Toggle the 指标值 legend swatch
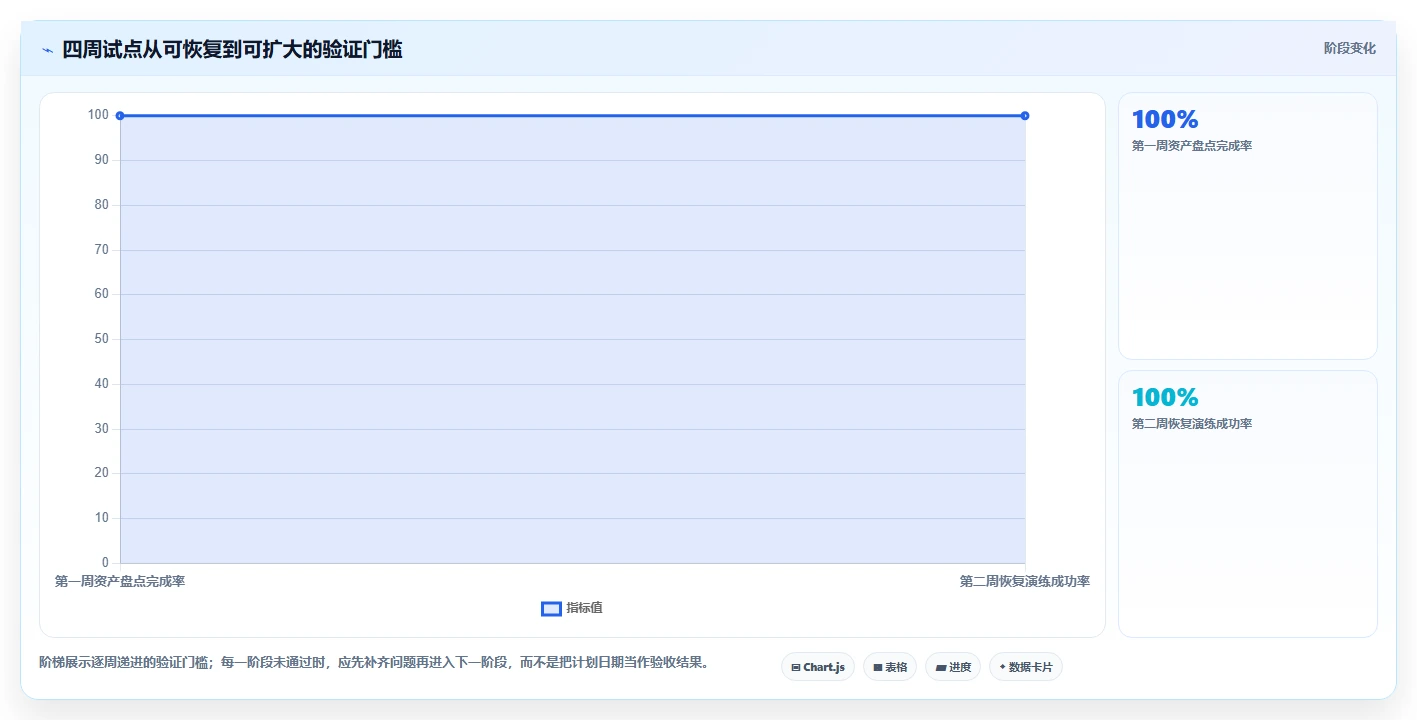The width and height of the screenshot is (1417, 720). pos(551,609)
